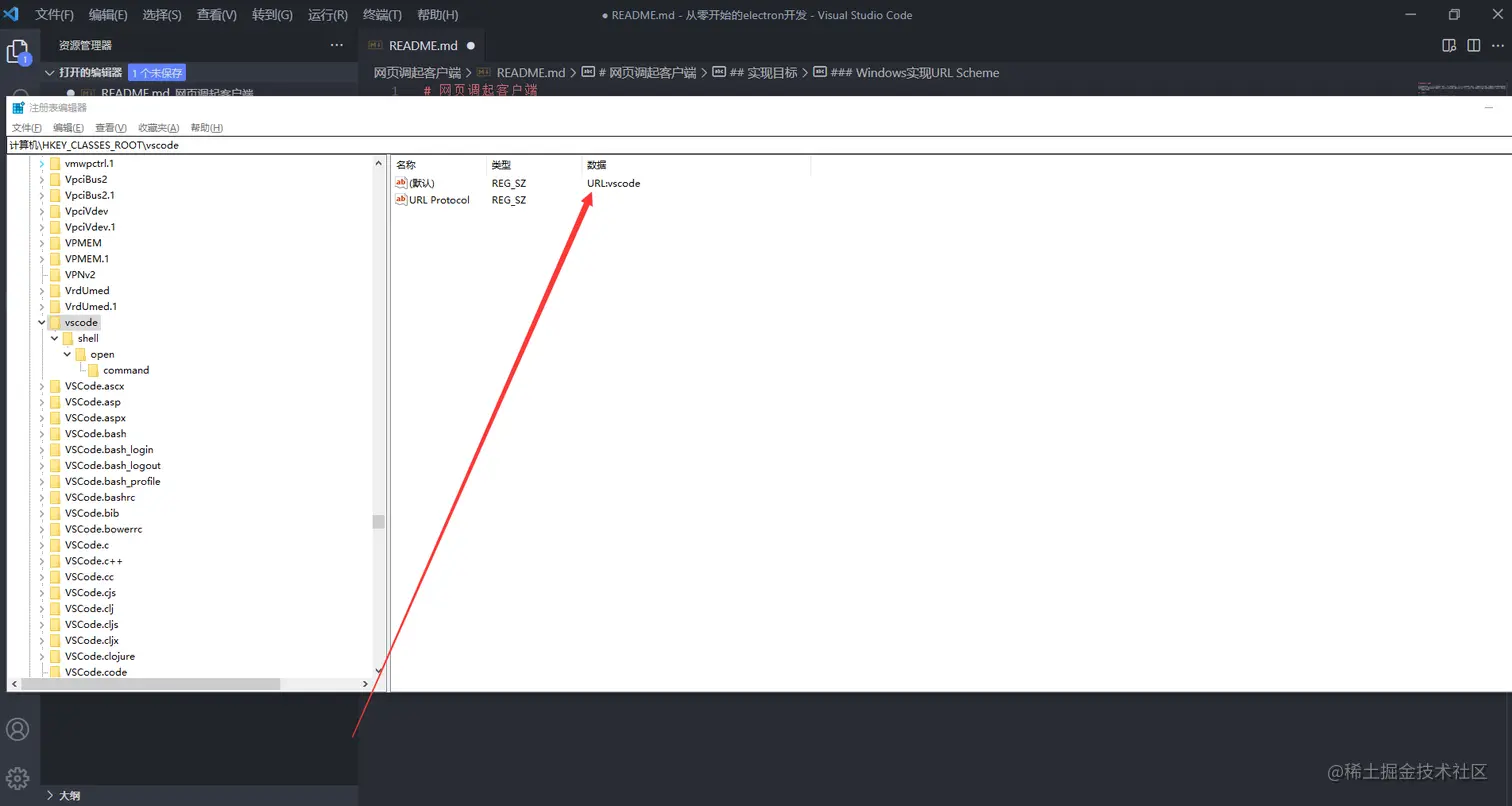The image size is (1512, 806).
Task: Expand the vmwpctrl.1 registry key
Action: pyautogui.click(x=42, y=164)
